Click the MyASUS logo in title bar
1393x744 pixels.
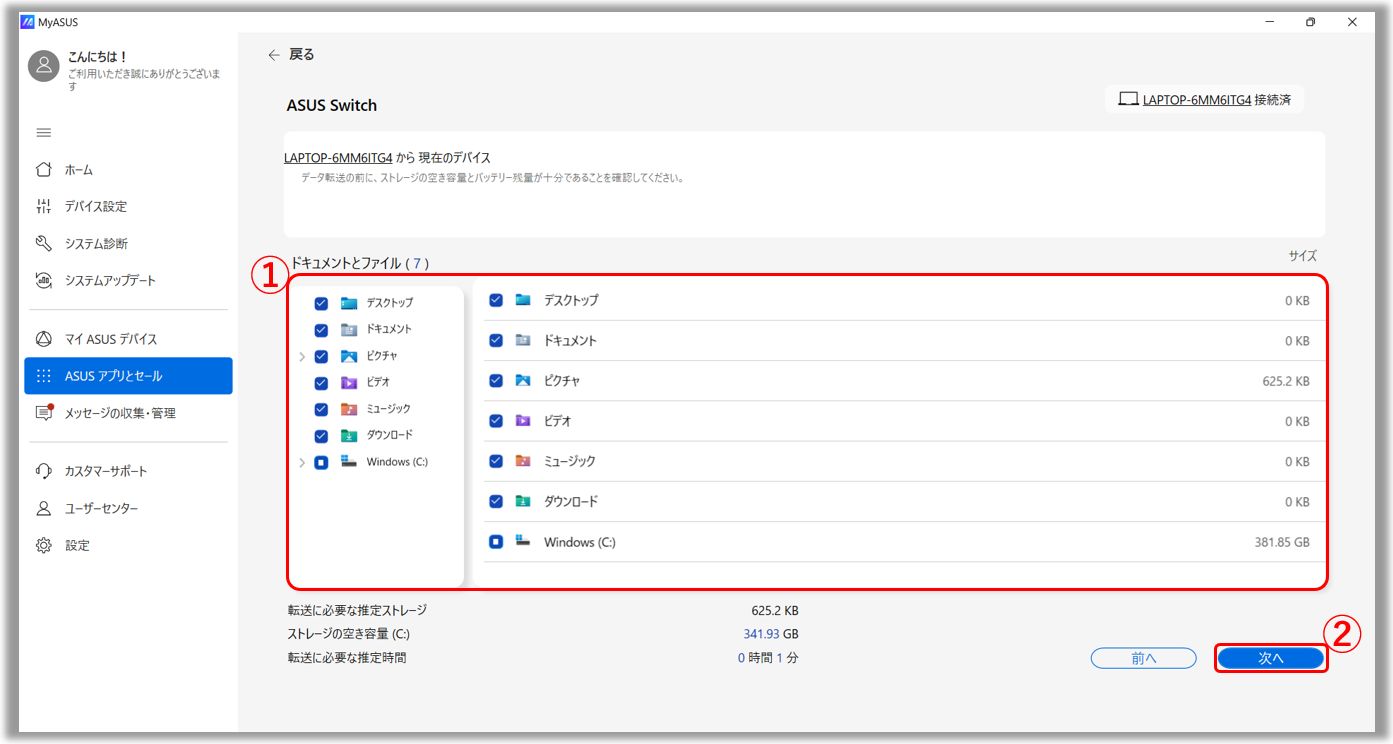(27, 22)
